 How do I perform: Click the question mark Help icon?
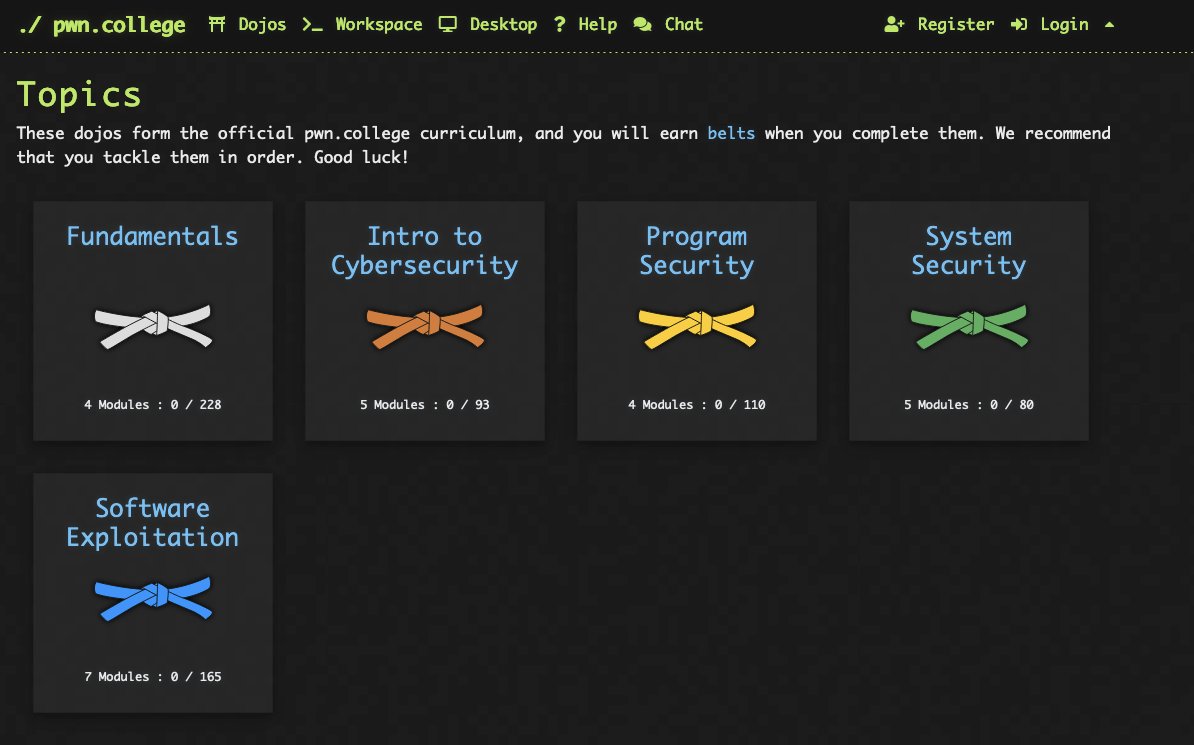tap(559, 24)
